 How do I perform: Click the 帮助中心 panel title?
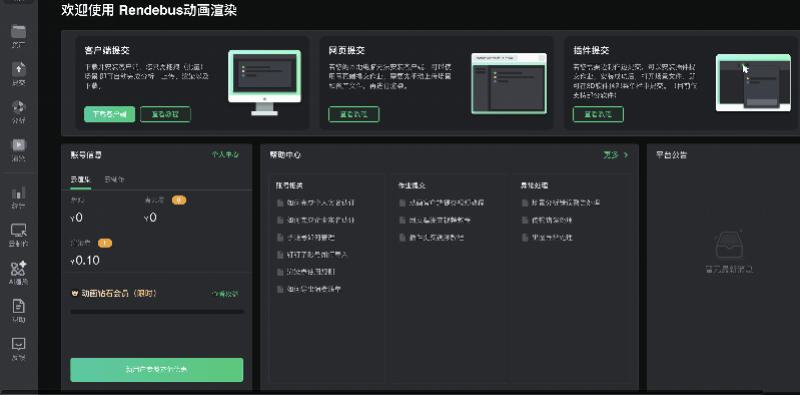285,155
